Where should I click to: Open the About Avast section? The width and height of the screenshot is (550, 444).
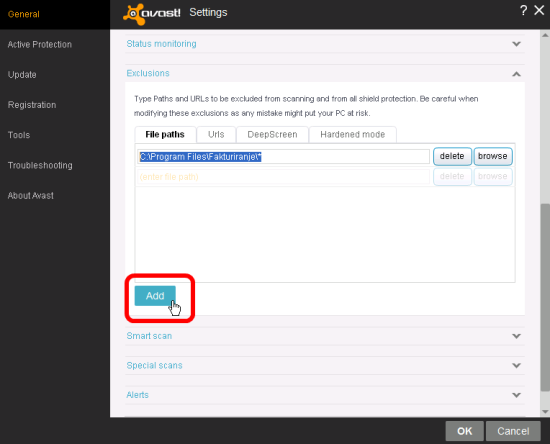[31, 196]
